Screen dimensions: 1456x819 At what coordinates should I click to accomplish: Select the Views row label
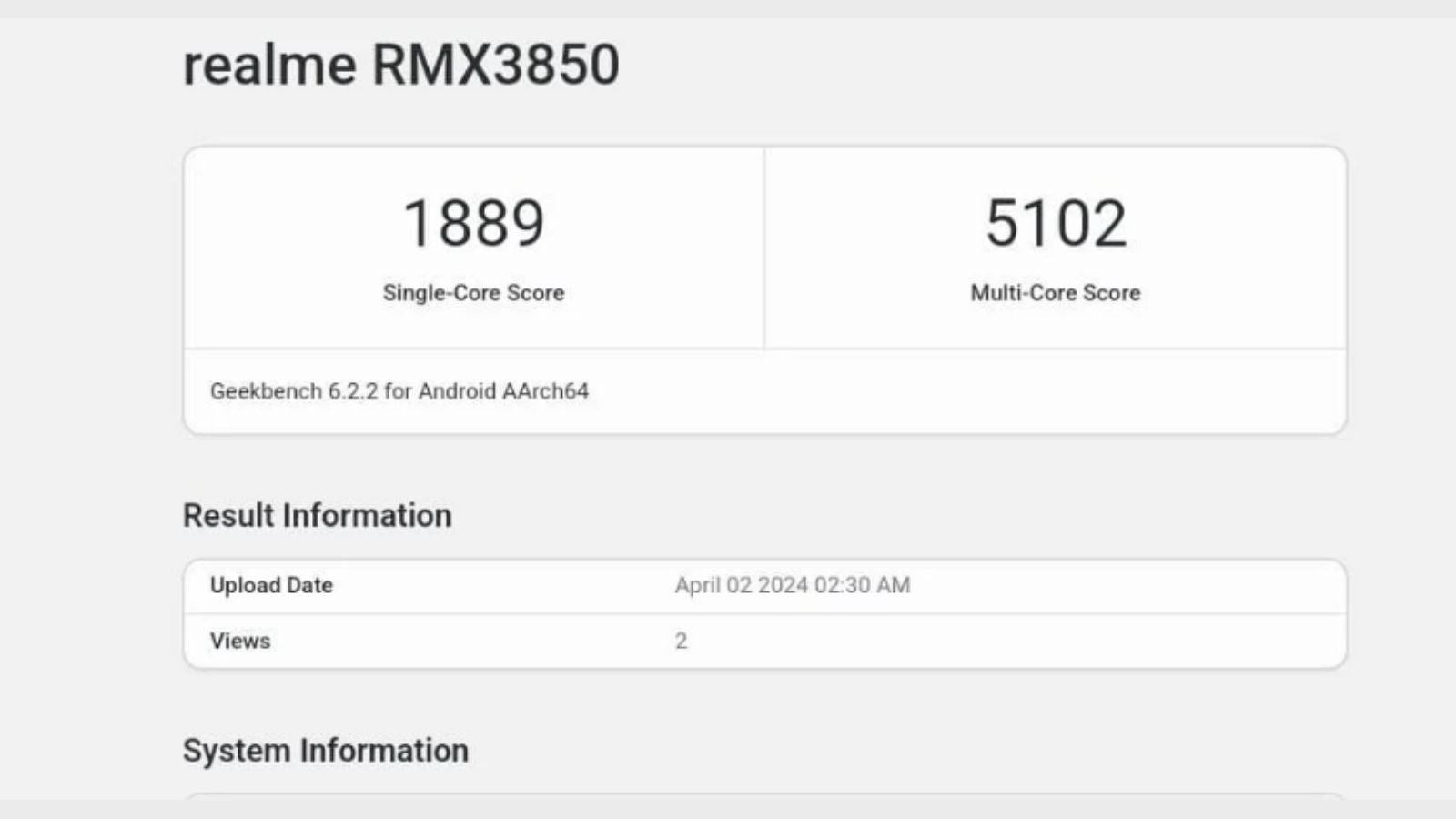point(240,641)
